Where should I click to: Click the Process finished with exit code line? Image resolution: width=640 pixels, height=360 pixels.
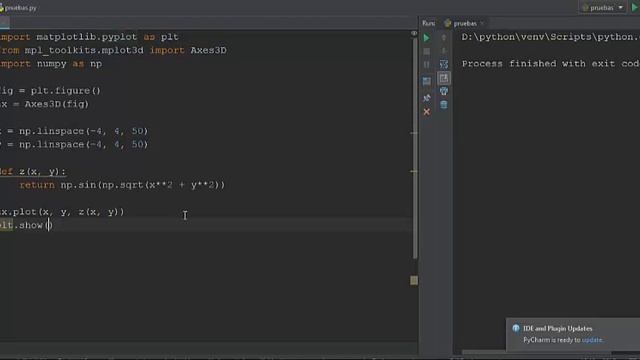pyautogui.click(x=550, y=64)
